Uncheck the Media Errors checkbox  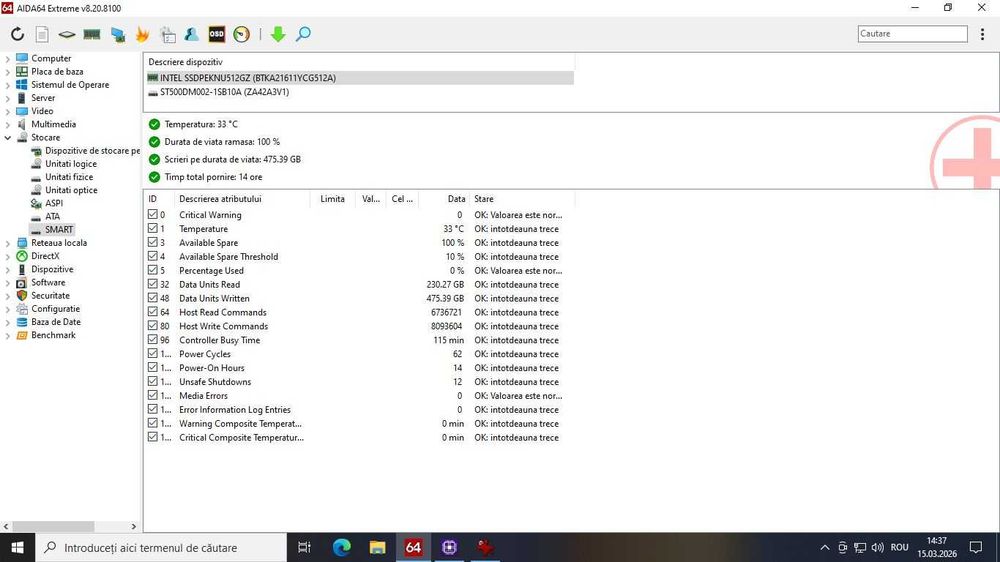152,396
